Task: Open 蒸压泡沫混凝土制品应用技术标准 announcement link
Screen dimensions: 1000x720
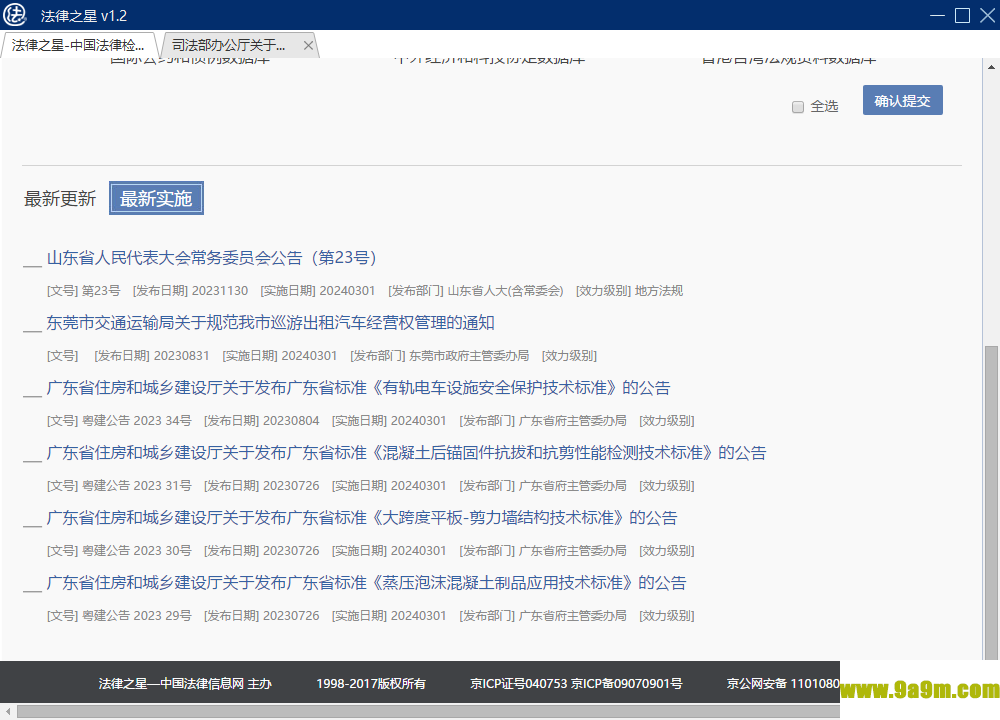Action: click(366, 583)
